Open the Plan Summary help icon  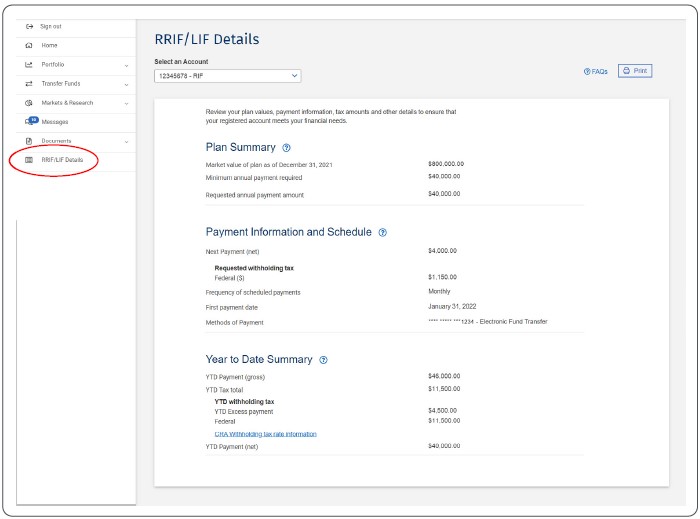[286, 148]
